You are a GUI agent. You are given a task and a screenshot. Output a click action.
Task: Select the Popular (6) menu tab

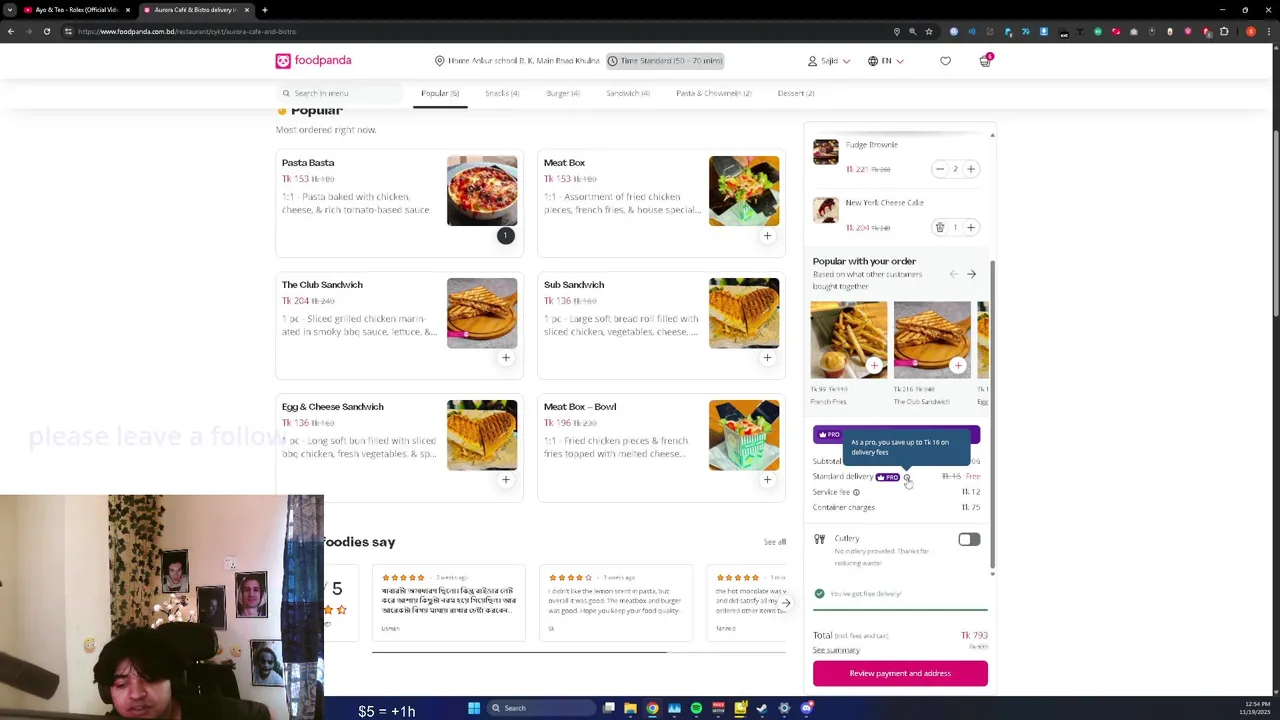[x=440, y=93]
